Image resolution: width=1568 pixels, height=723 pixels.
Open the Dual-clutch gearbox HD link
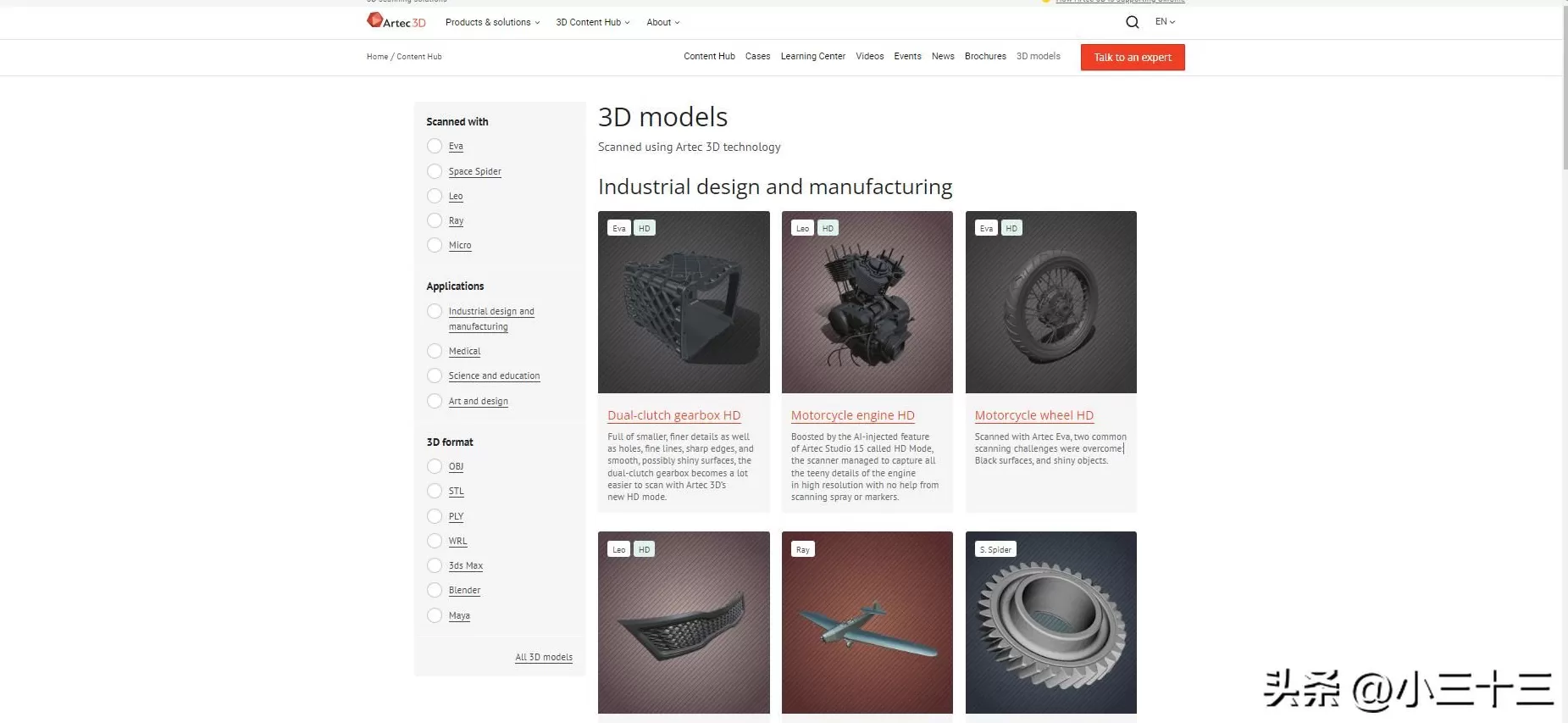(x=673, y=415)
